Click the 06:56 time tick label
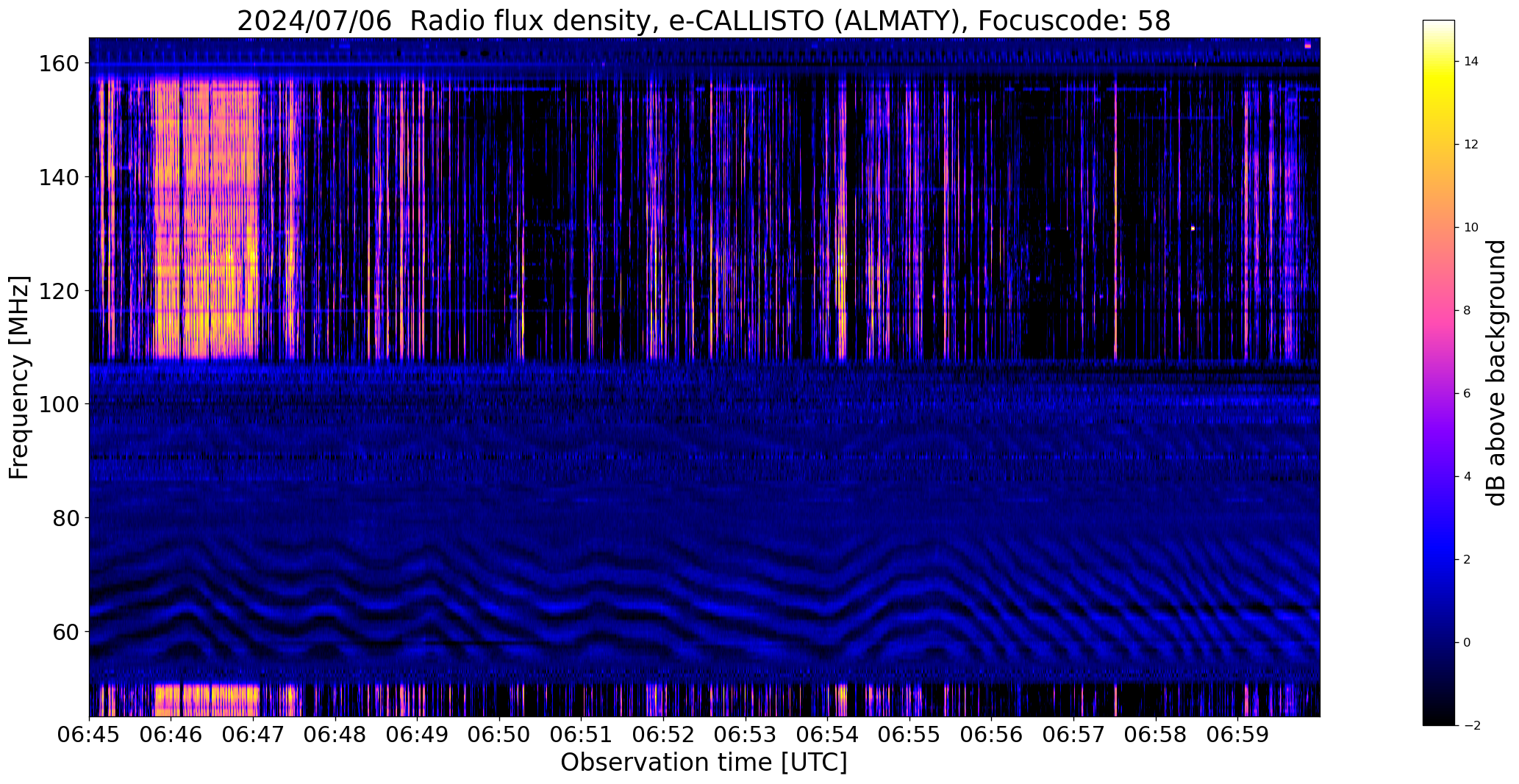This screenshot has height=784, width=1519. [991, 735]
